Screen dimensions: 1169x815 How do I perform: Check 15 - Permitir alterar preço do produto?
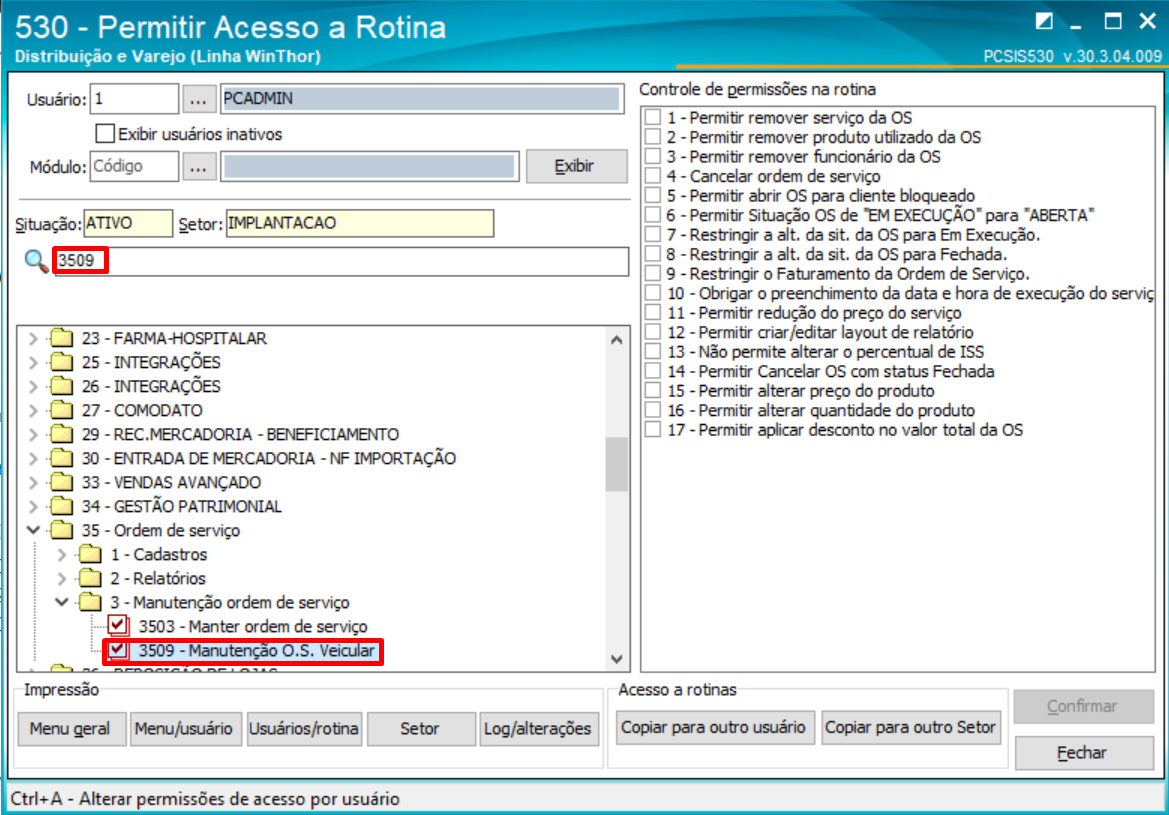653,391
